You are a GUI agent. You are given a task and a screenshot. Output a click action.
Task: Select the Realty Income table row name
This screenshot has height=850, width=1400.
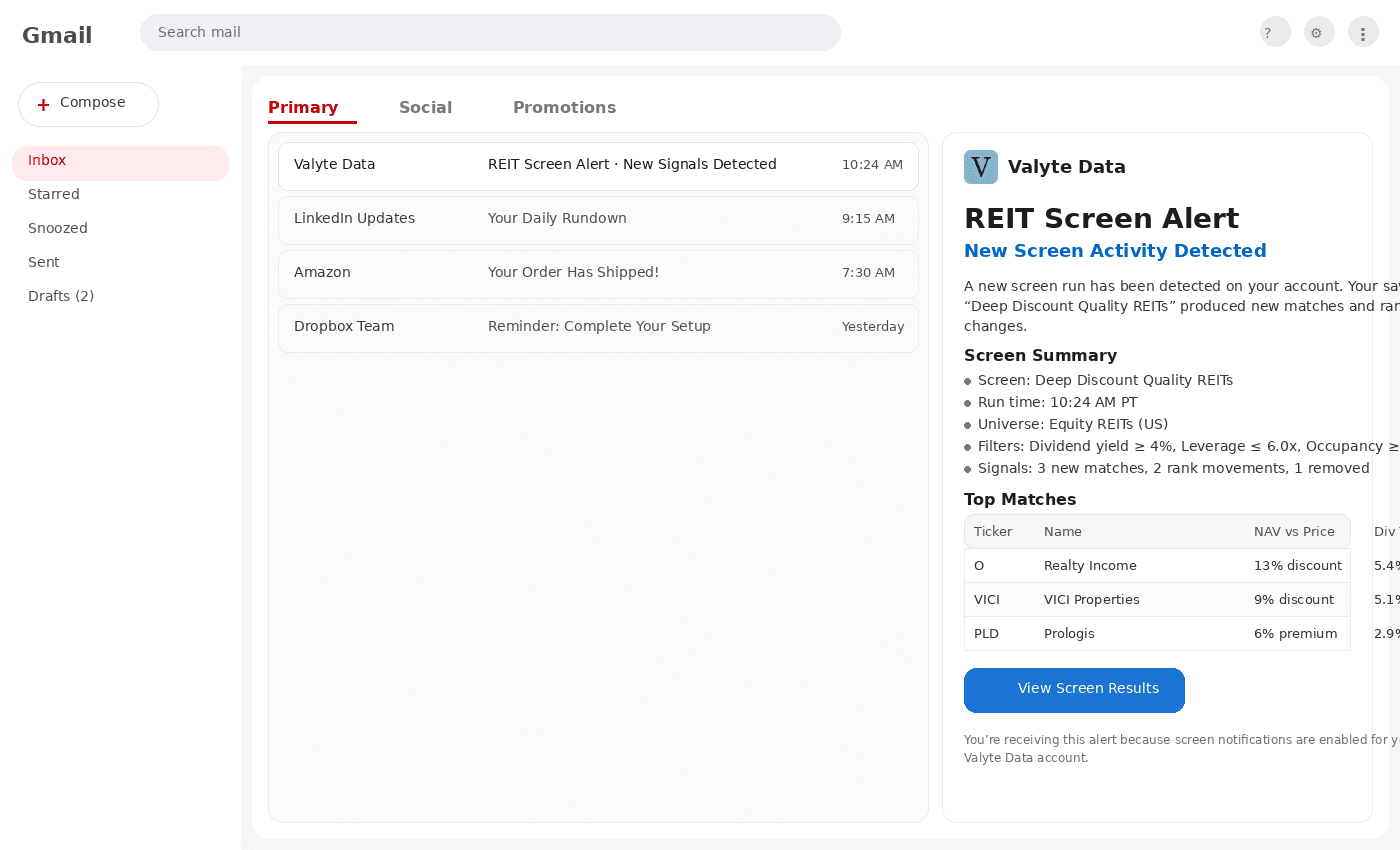(x=1090, y=565)
